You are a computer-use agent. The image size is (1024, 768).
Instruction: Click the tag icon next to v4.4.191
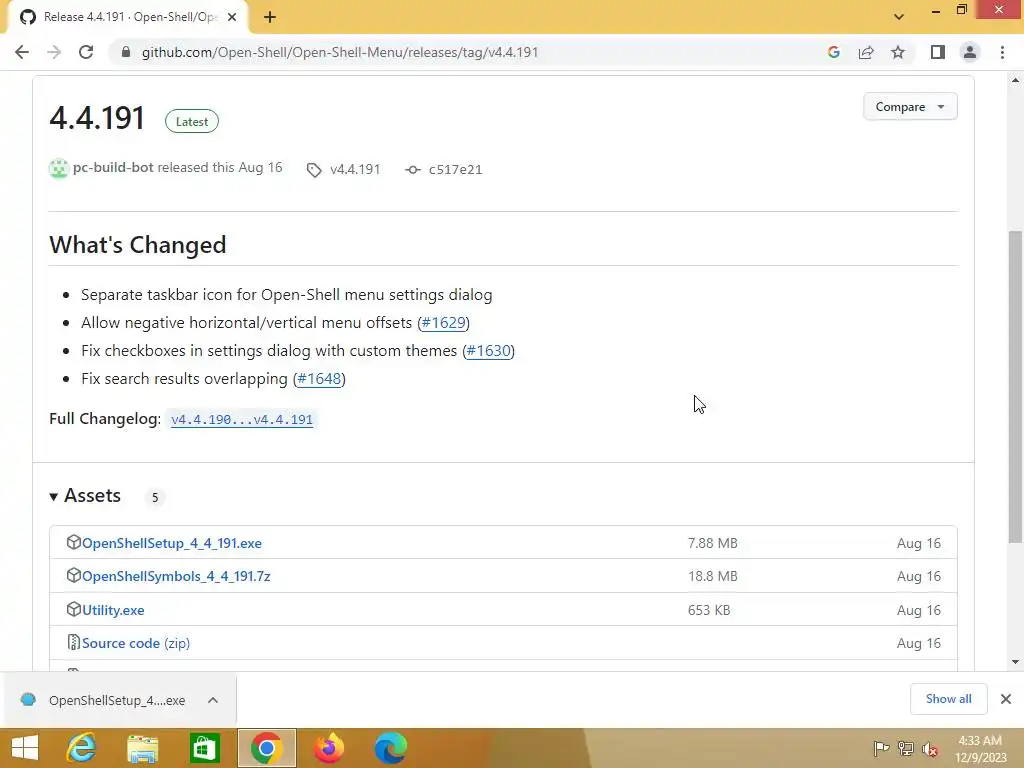click(314, 170)
